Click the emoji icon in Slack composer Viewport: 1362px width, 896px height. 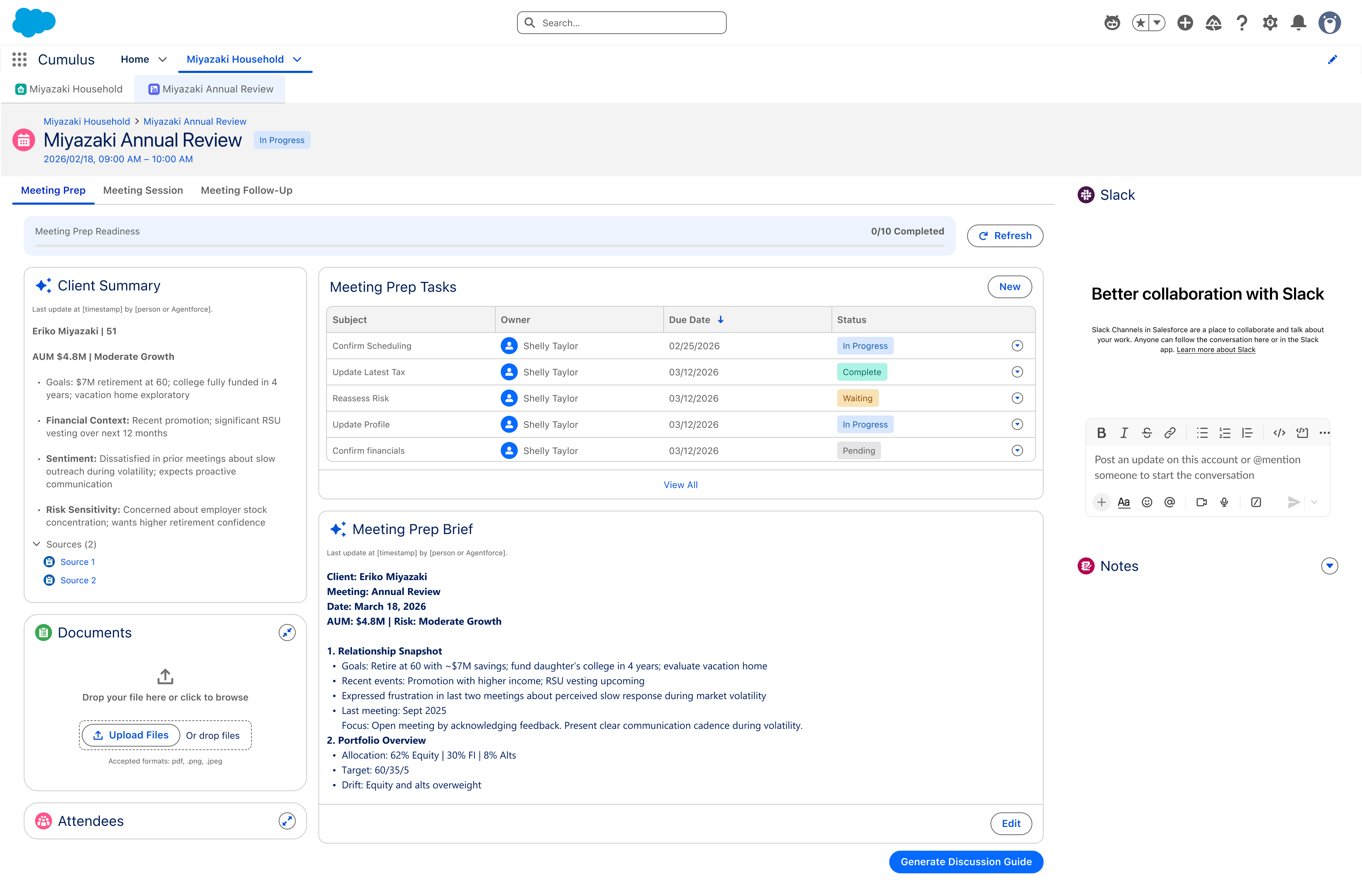point(1147,502)
